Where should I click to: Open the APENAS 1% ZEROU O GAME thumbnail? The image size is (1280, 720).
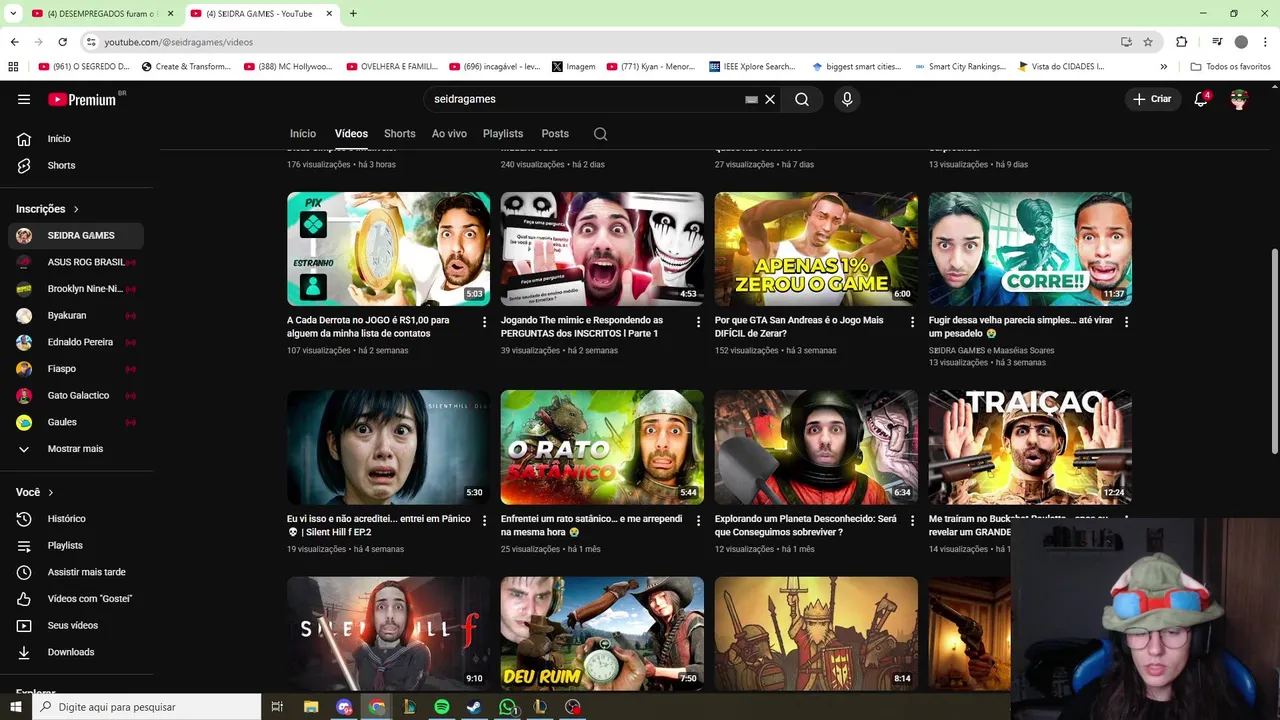(x=816, y=249)
